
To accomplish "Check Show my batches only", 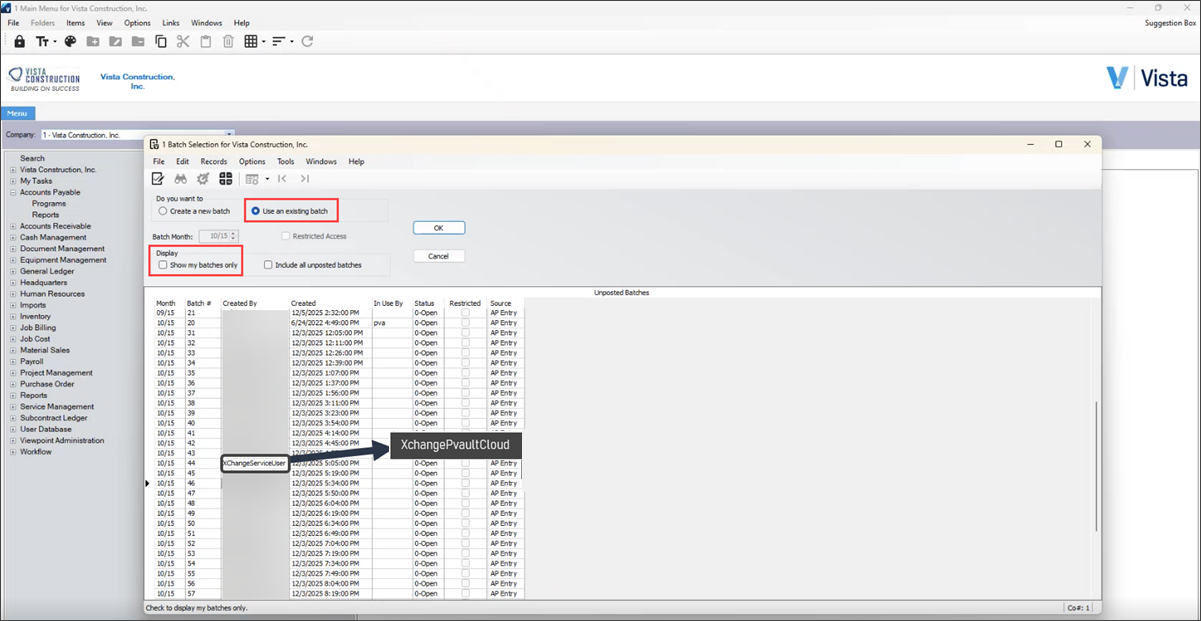I will (x=163, y=265).
